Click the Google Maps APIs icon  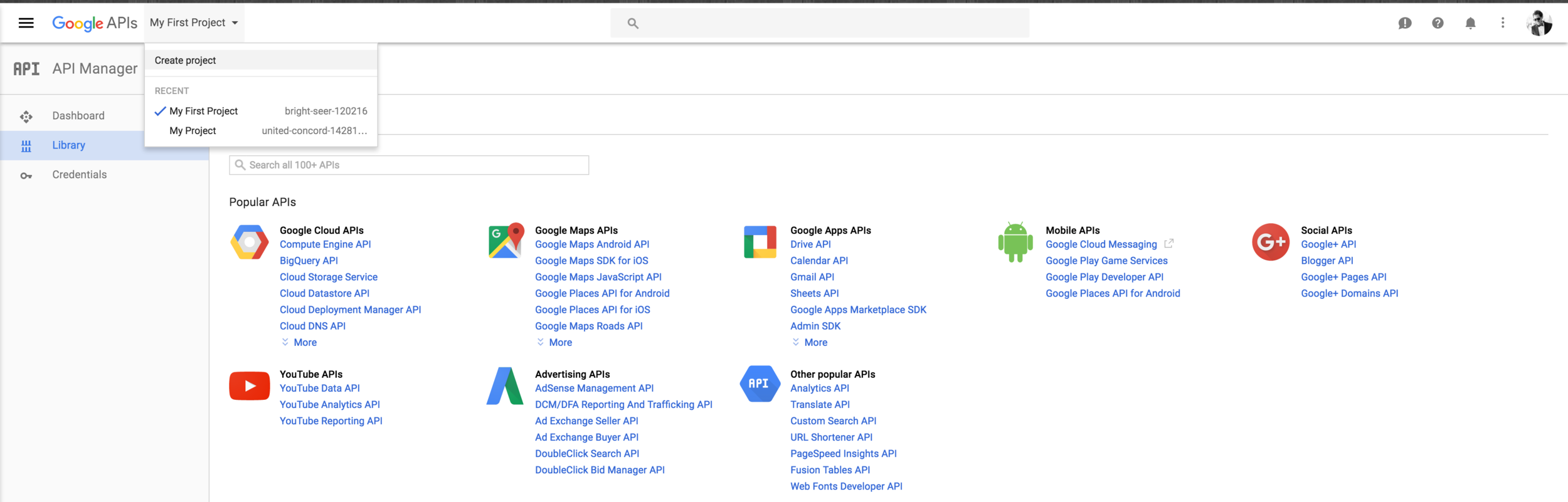(506, 241)
